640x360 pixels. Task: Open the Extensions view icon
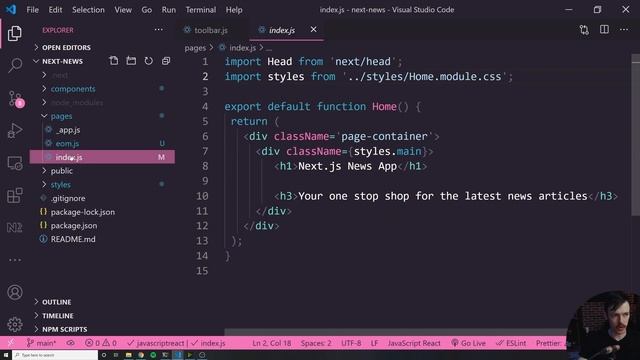(x=15, y=195)
